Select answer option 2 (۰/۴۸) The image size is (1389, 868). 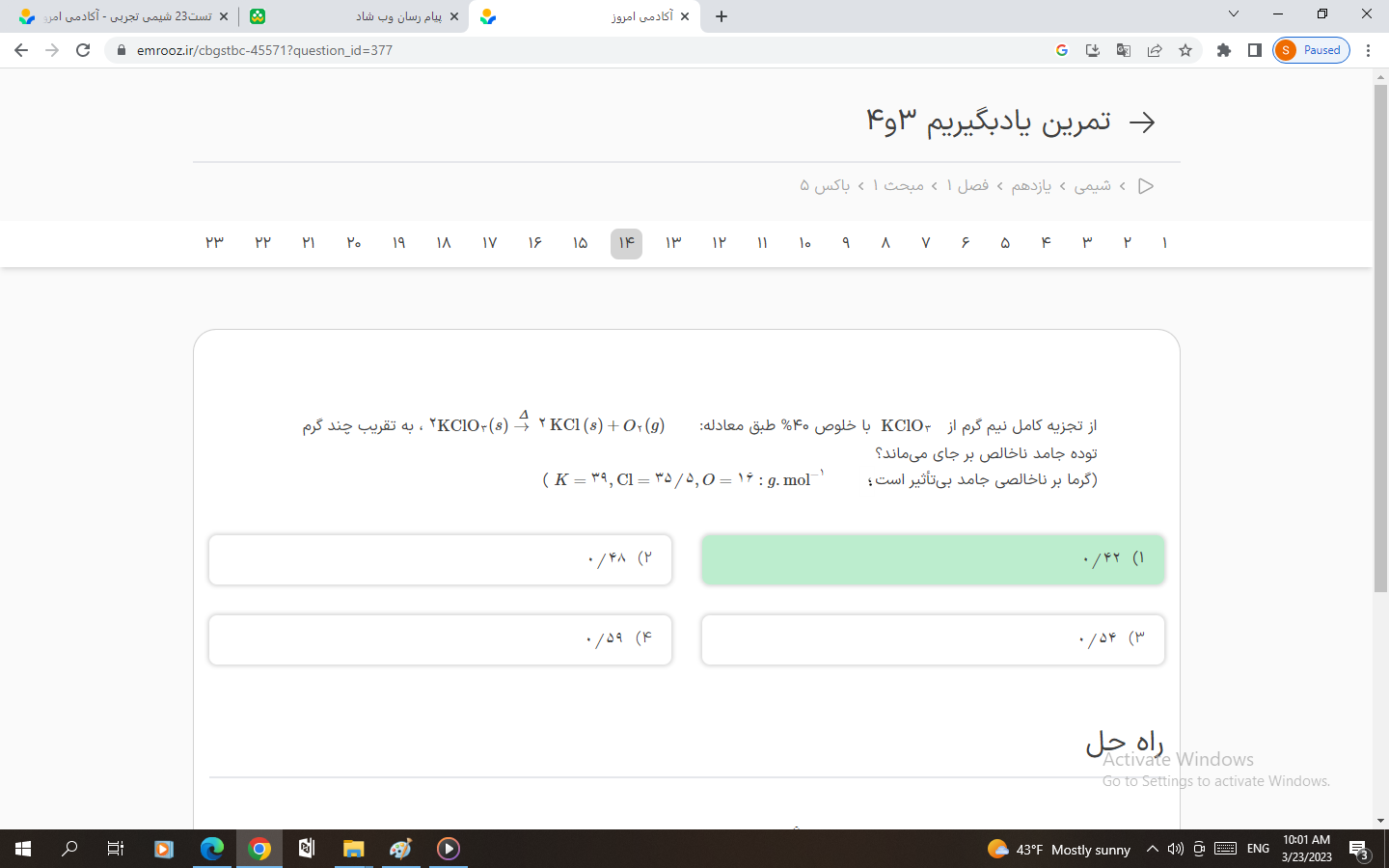coord(440,559)
